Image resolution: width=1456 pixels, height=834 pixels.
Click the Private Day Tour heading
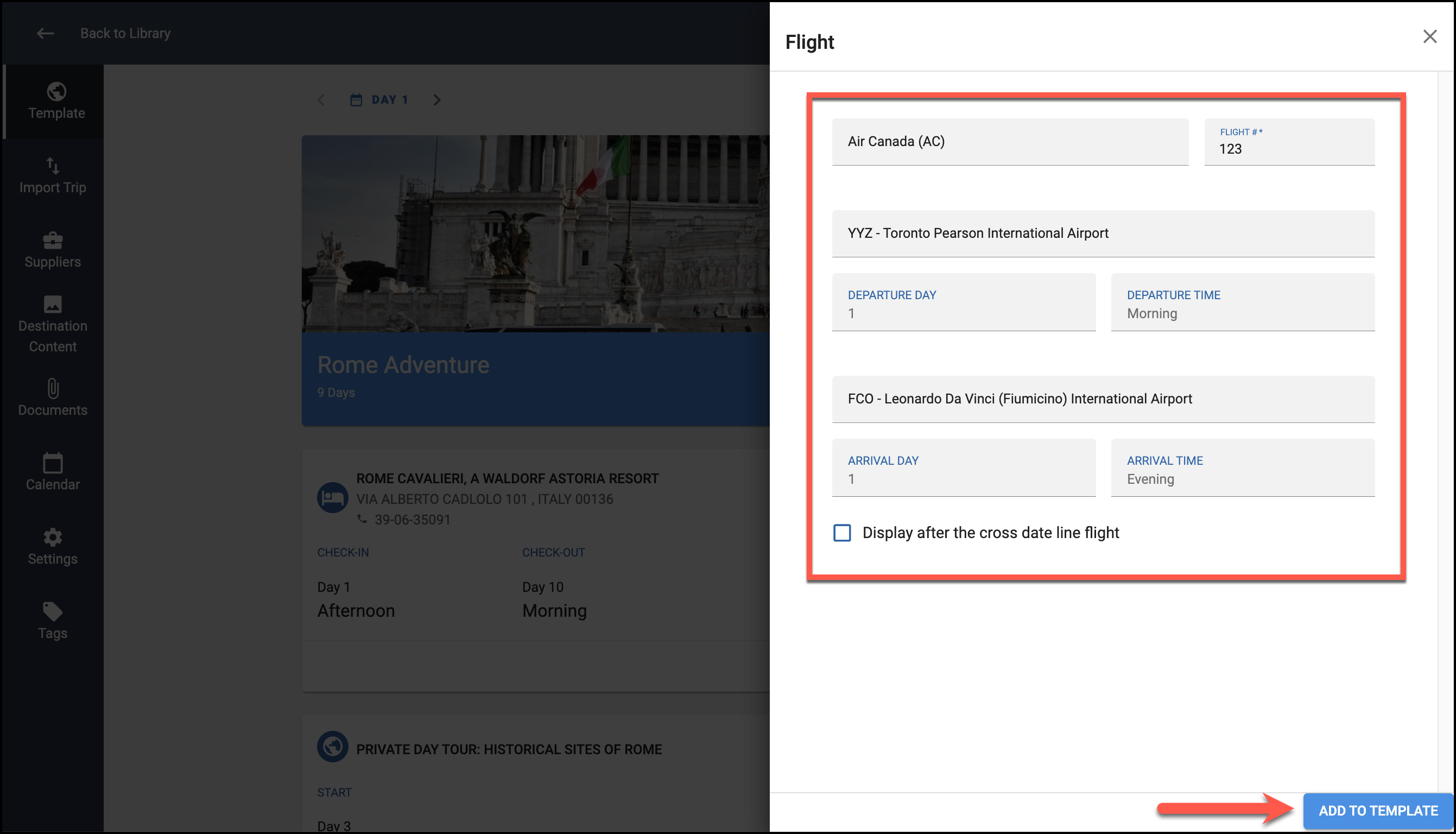[509, 749]
